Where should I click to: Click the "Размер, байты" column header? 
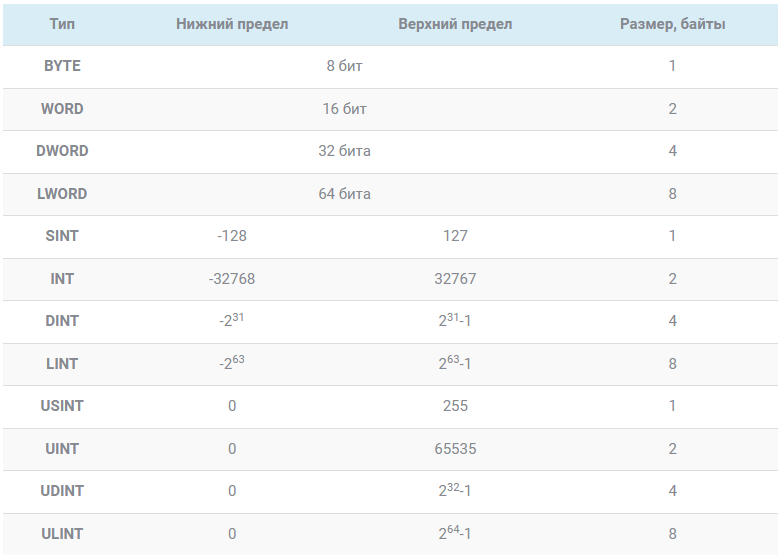tap(672, 24)
